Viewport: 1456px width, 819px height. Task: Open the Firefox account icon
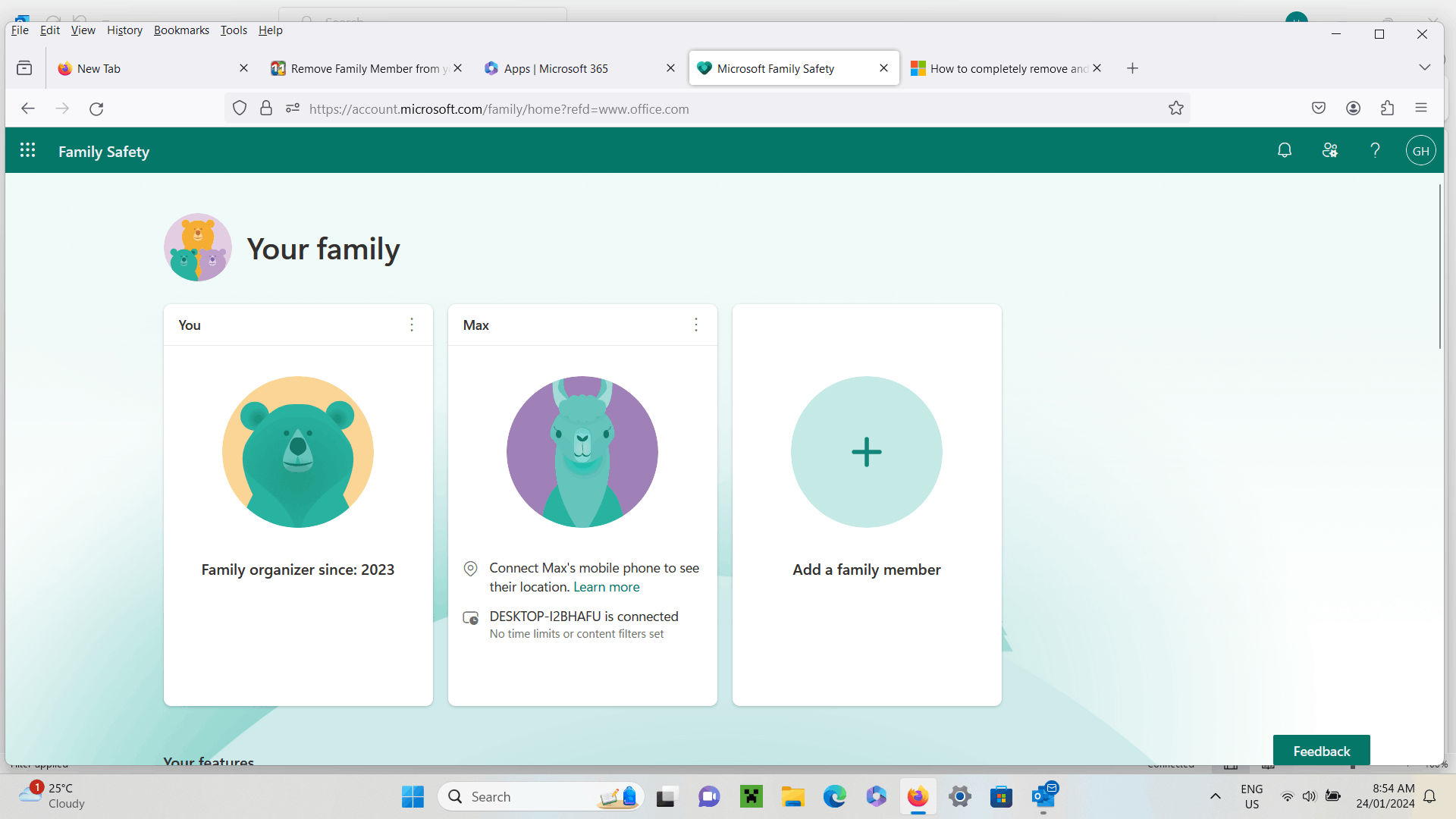tap(1353, 108)
